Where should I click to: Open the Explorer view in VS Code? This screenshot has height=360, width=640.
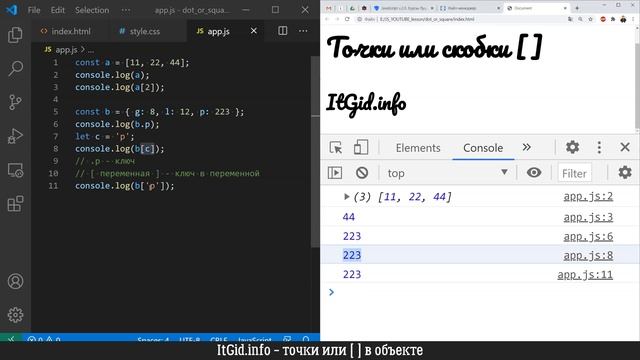pyautogui.click(x=15, y=35)
